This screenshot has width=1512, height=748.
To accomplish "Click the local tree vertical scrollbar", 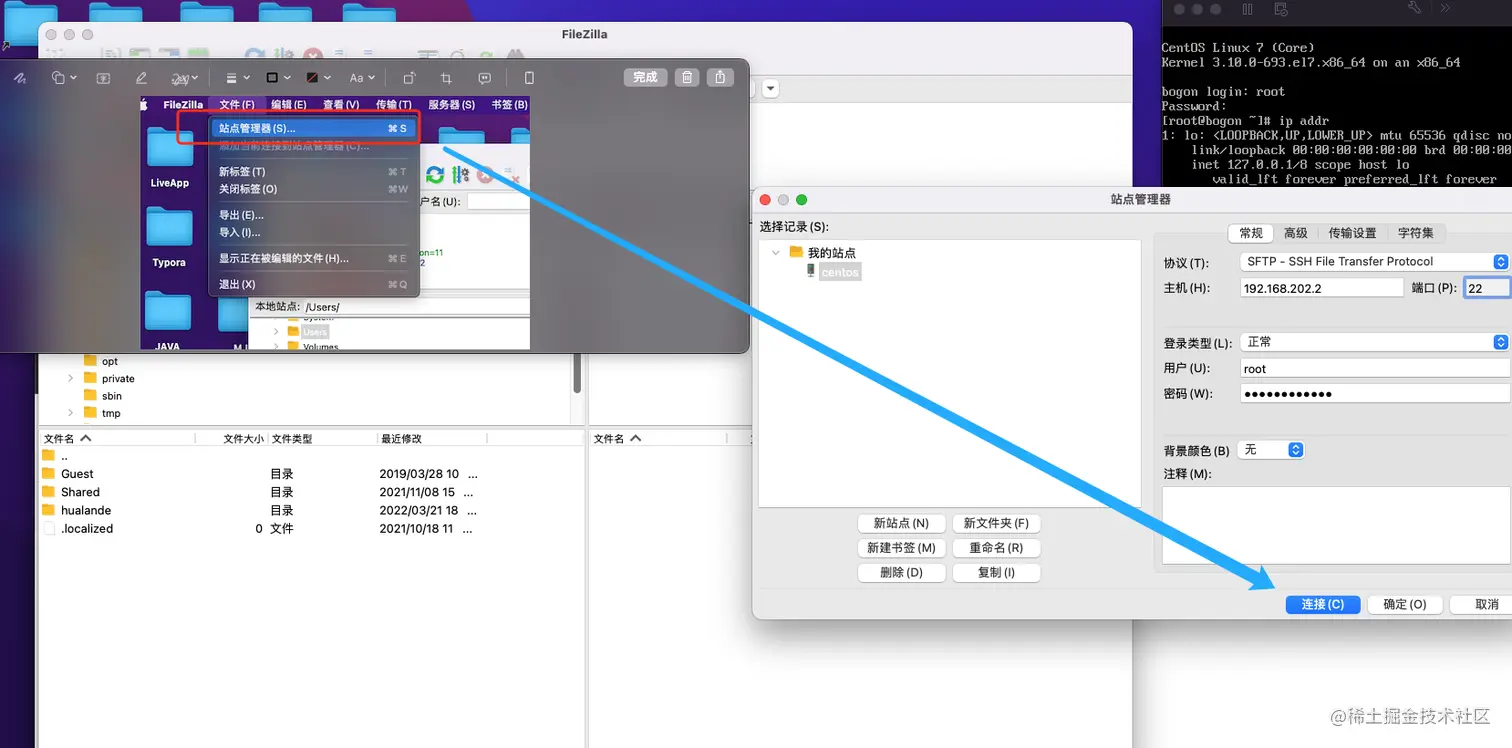I will click(577, 373).
